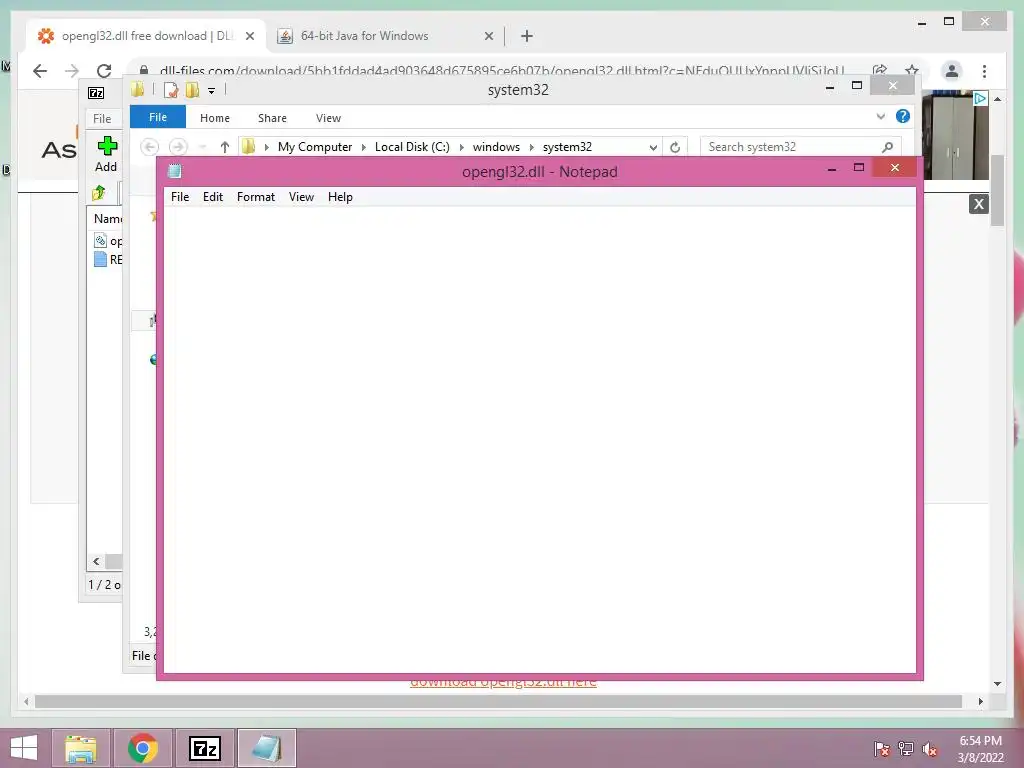Open the Notepad Help menu
Viewport: 1024px width, 768px height.
[x=340, y=197]
